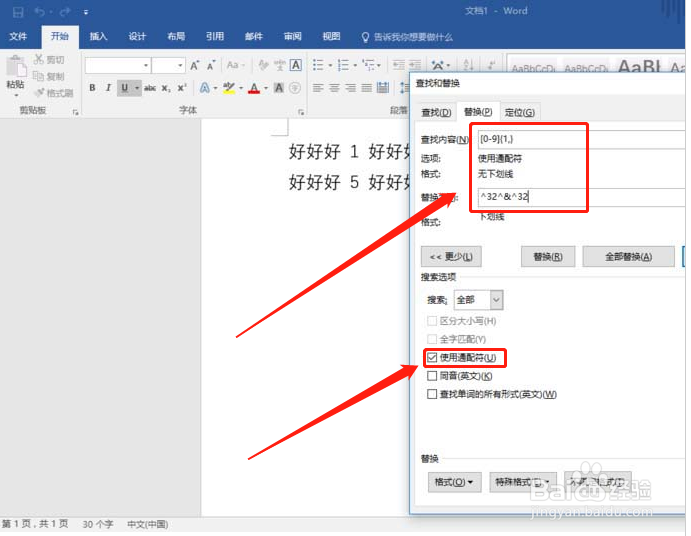
Task: Click the Cut (剪切) scissors icon
Action: point(39,59)
